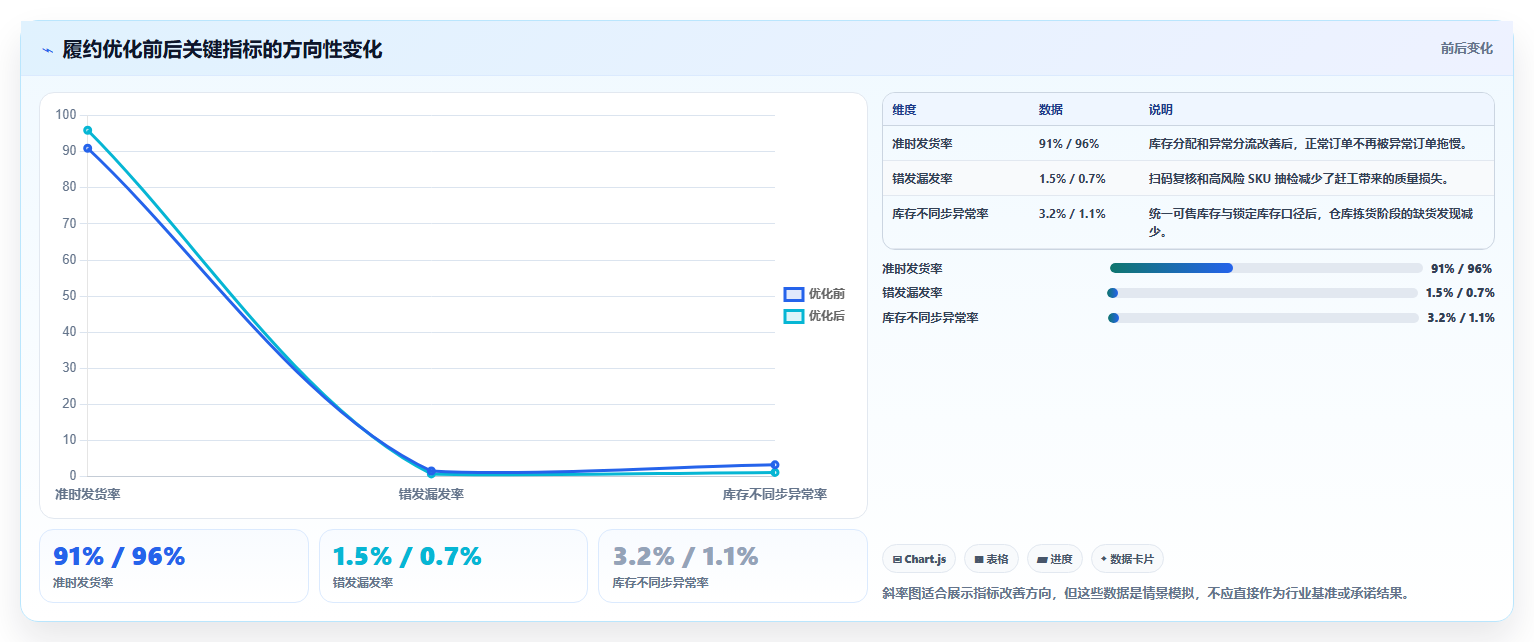Image resolution: width=1534 pixels, height=642 pixels.
Task: Click the title 履约优化前后关键指标的方向性变化
Action: coord(222,49)
